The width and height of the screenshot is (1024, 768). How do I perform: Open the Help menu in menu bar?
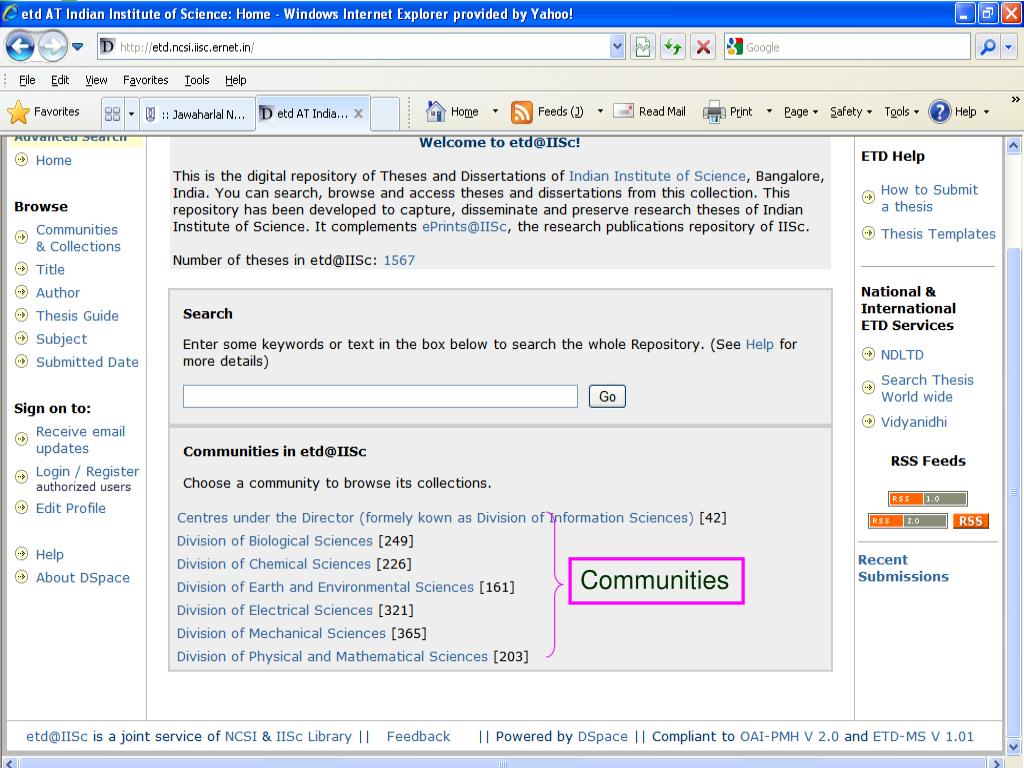tap(236, 80)
